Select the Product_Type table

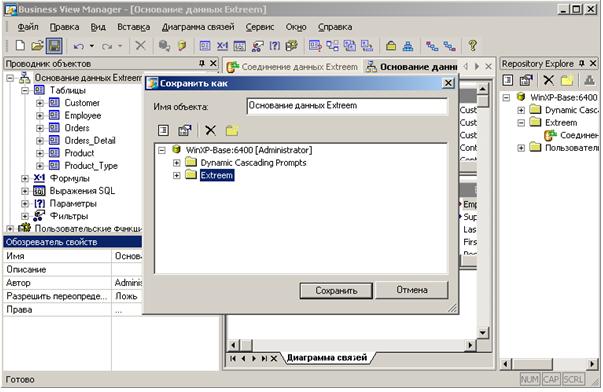(x=91, y=166)
